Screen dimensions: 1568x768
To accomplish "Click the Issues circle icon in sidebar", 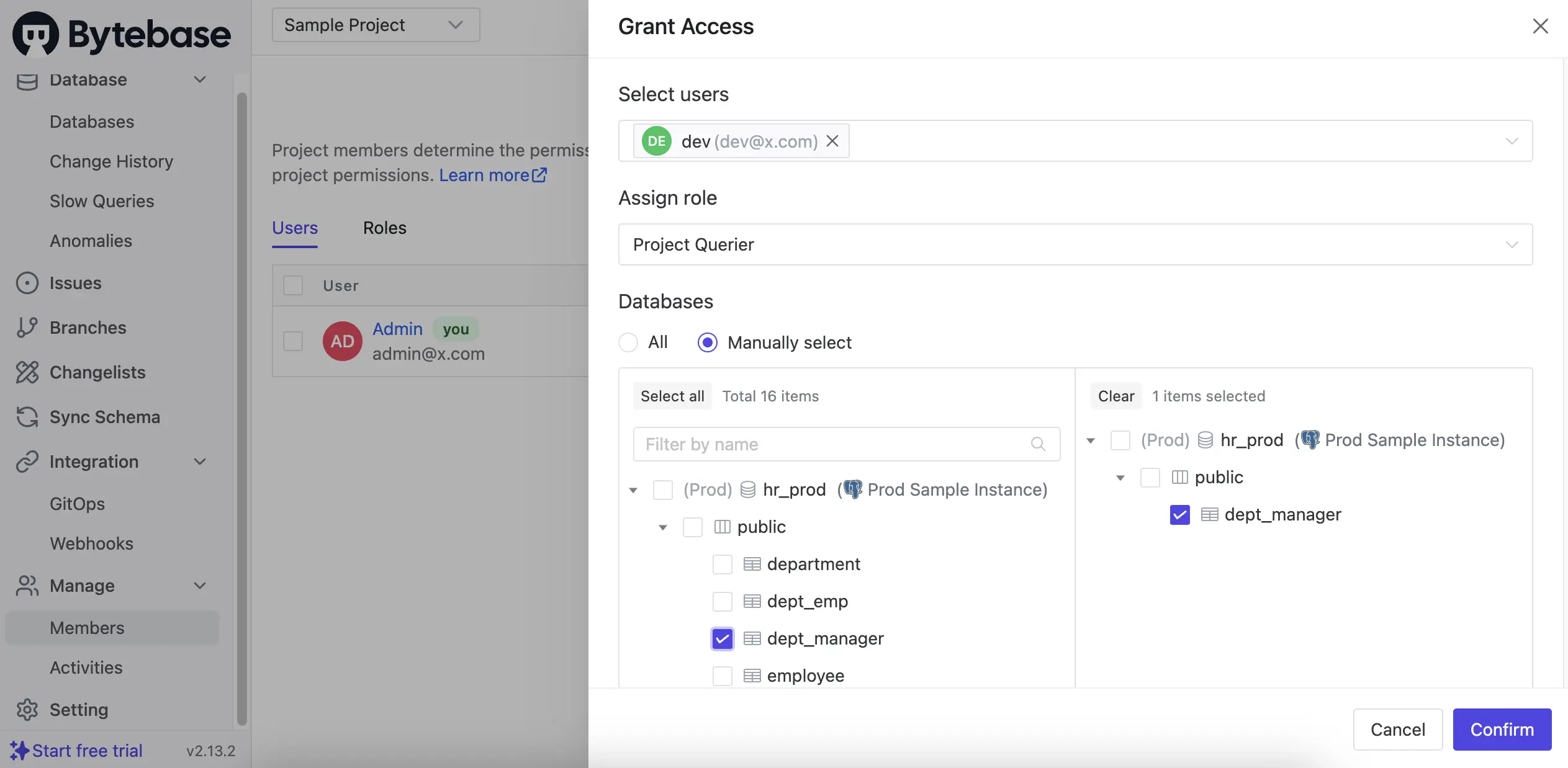I will tap(27, 283).
